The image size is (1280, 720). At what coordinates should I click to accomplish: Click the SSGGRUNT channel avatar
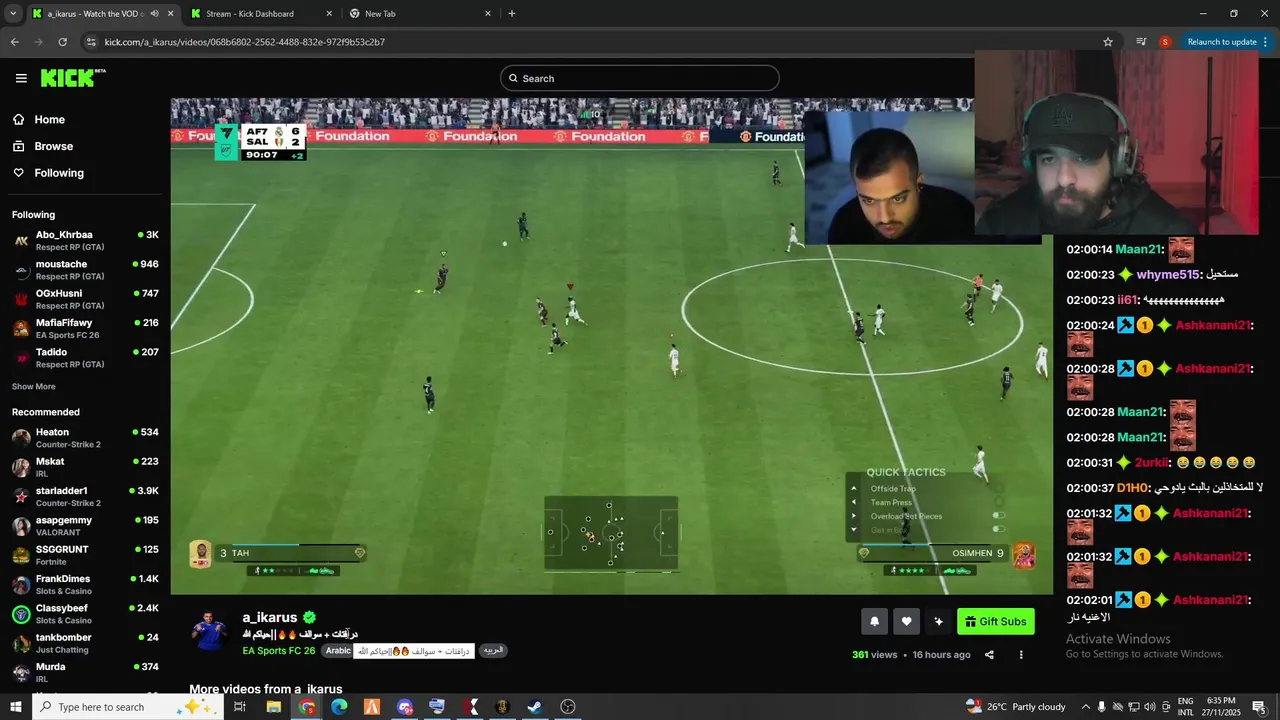[21, 555]
